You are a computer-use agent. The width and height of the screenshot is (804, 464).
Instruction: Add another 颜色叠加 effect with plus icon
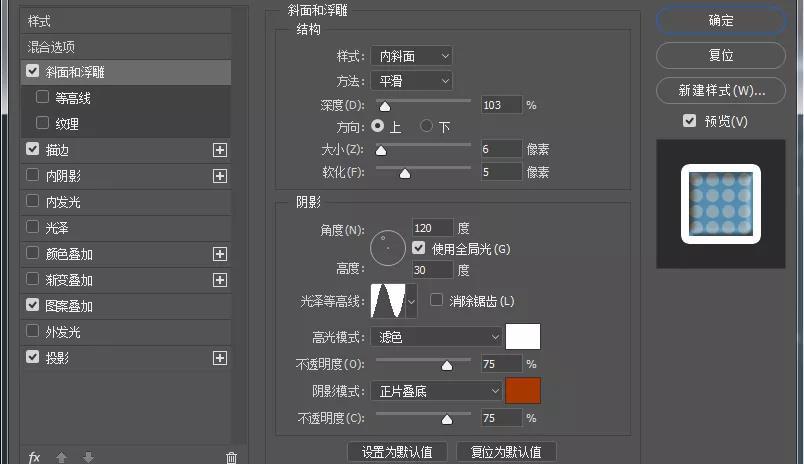point(220,254)
